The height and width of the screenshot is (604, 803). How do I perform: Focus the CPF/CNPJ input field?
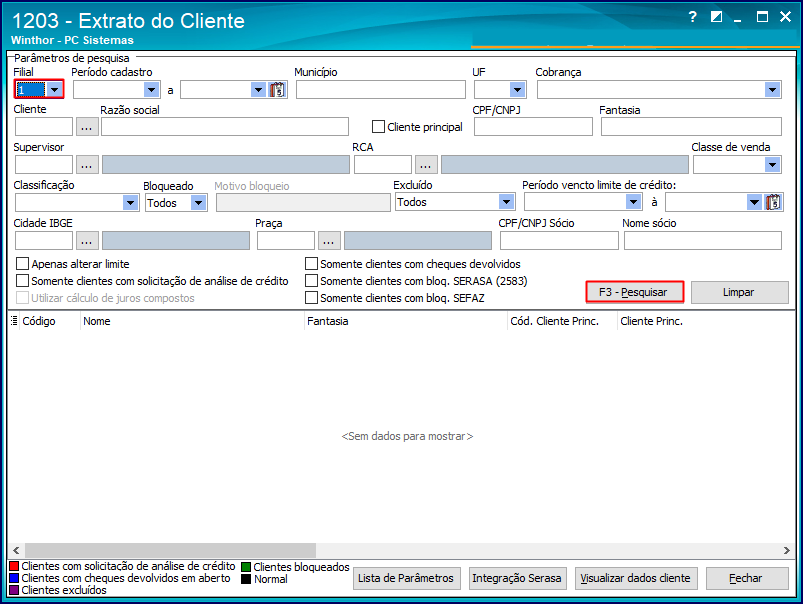[x=533, y=127]
